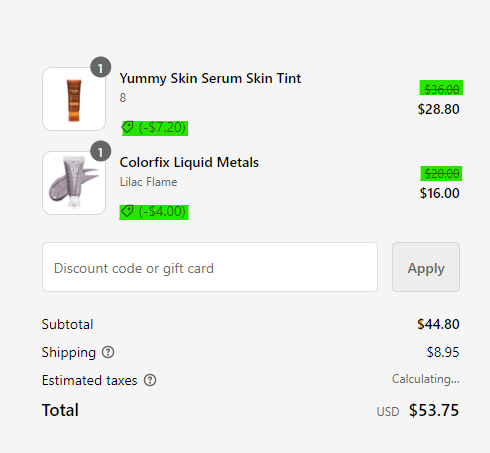Screen dimensions: 490x453
Task: Click the Estimated taxes help icon
Action: pos(150,380)
